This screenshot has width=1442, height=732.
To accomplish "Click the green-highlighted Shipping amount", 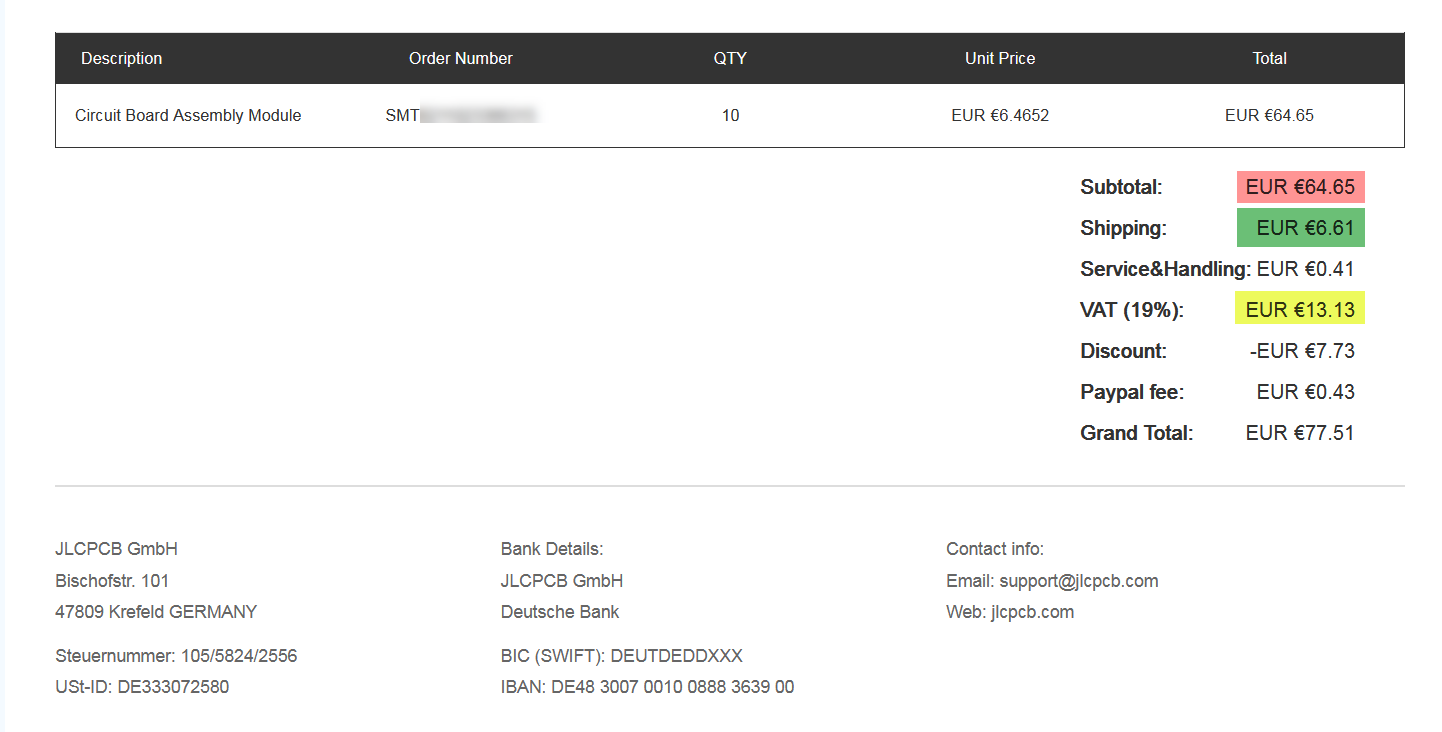I will [x=1300, y=228].
